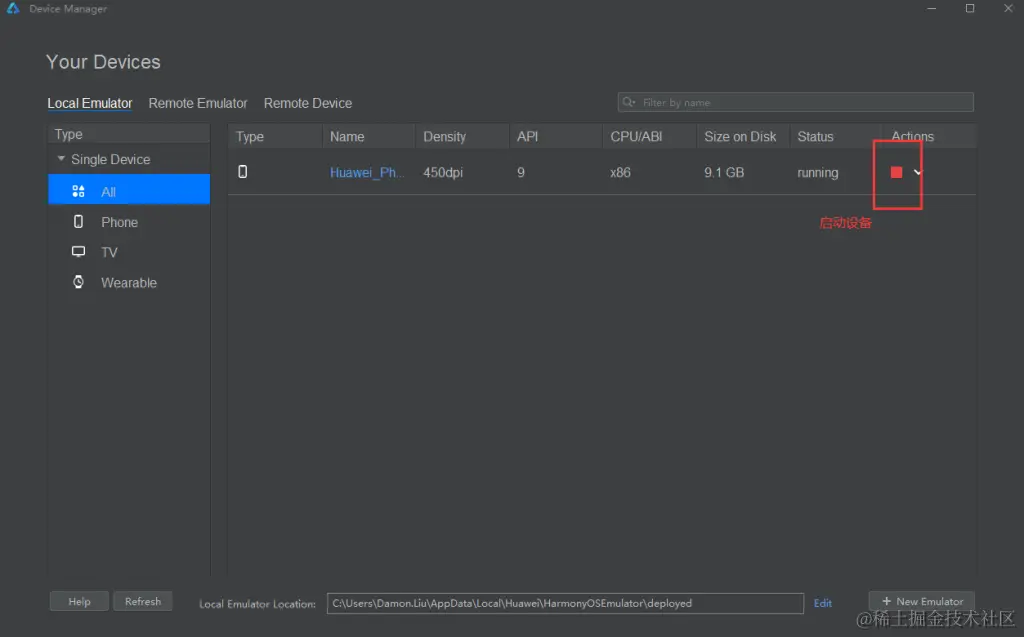1024x637 pixels.
Task: Select Wearable label in type tree
Action: [x=129, y=283]
